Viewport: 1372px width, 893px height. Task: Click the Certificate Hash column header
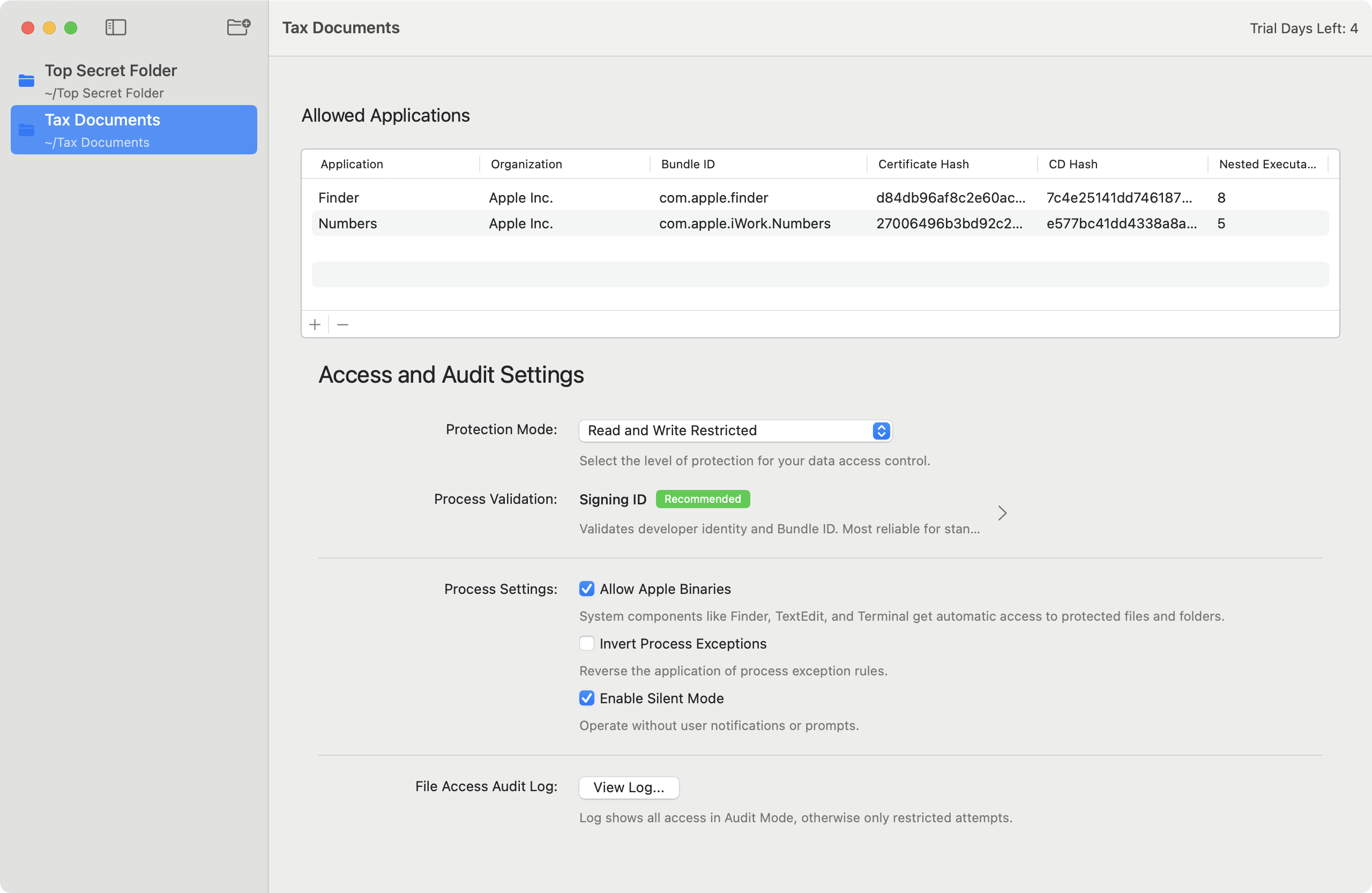click(923, 165)
